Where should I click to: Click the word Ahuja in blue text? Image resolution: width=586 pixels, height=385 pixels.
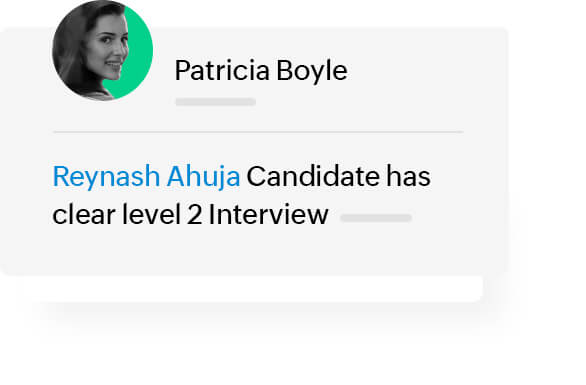click(x=203, y=177)
